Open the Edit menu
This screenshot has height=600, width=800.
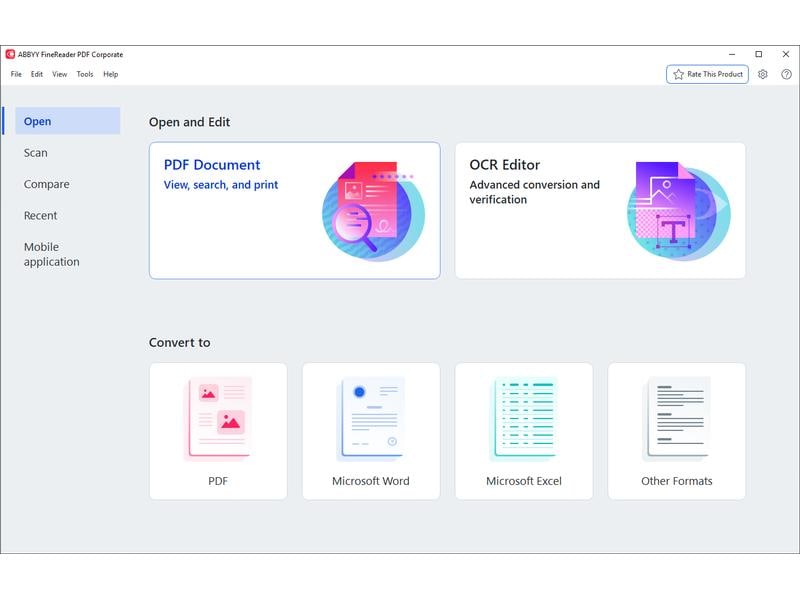click(x=37, y=74)
